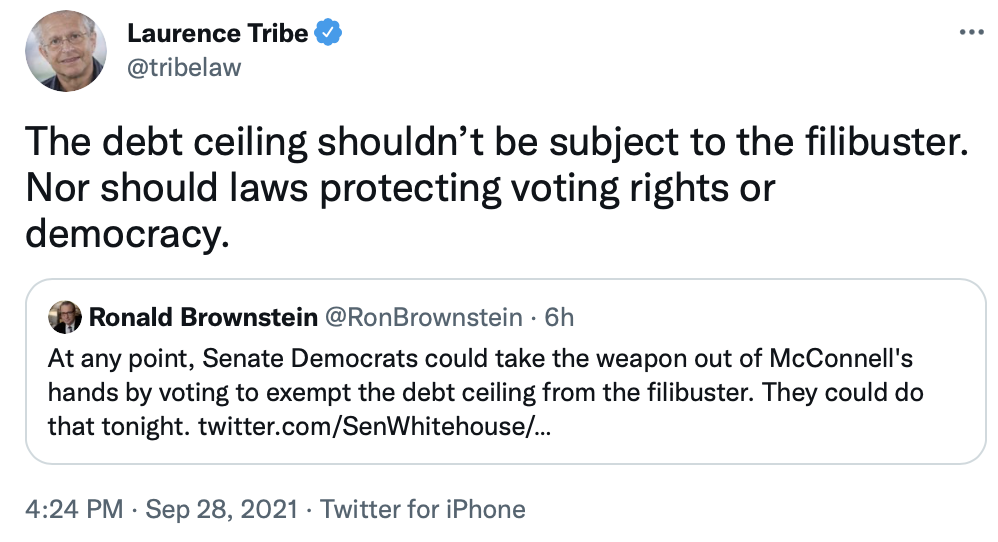This screenshot has height=542, width=998.
Task: Click "They could do" in quoted tweet
Action: (x=855, y=393)
